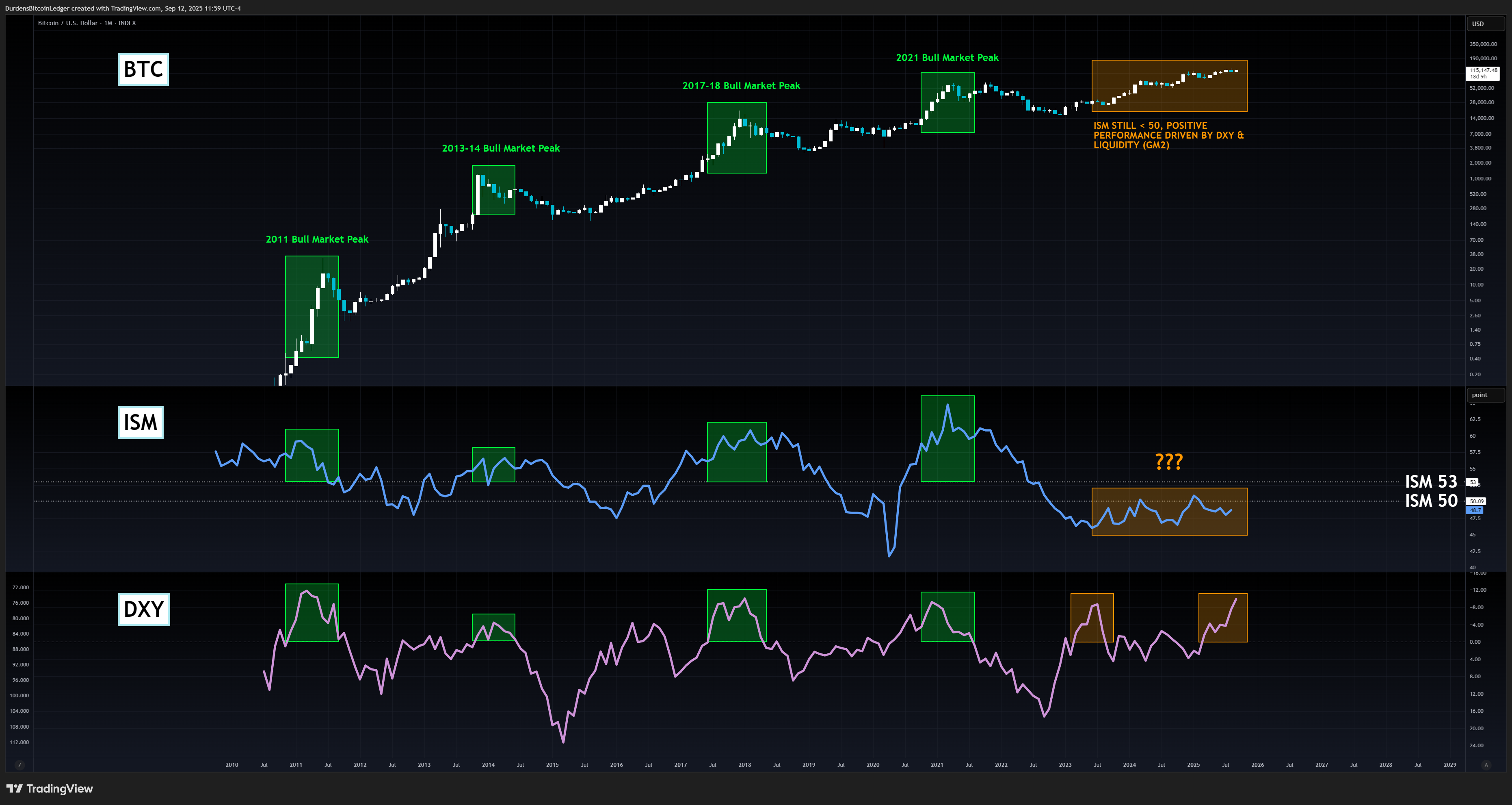The height and width of the screenshot is (805, 1512).
Task: Click the TradingView logo
Action: point(49,789)
